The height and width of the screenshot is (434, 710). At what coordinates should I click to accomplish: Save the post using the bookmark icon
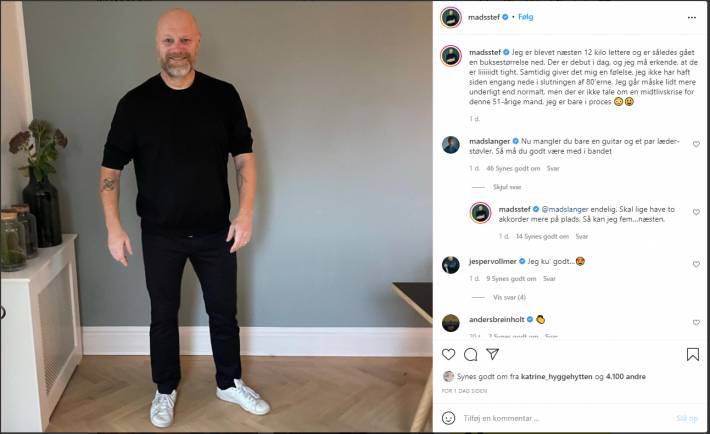point(692,354)
